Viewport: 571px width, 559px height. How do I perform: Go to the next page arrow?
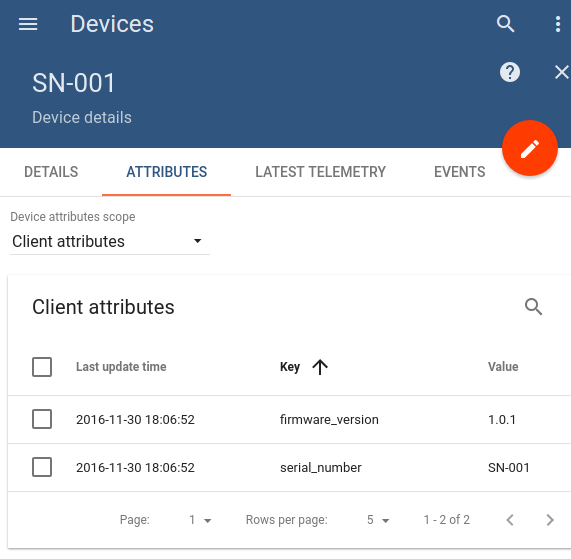[x=550, y=520]
